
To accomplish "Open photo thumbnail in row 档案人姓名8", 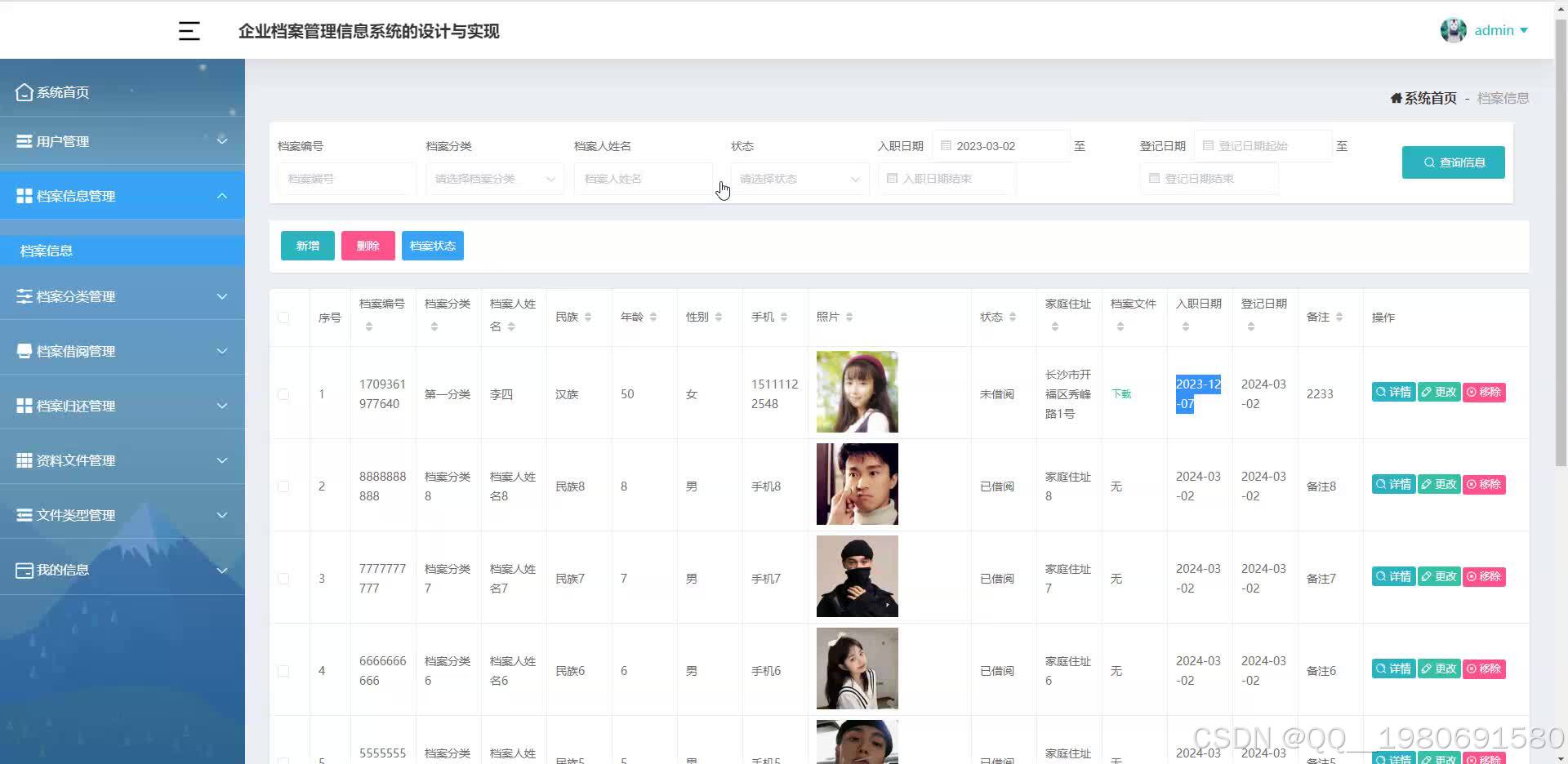I will [857, 484].
